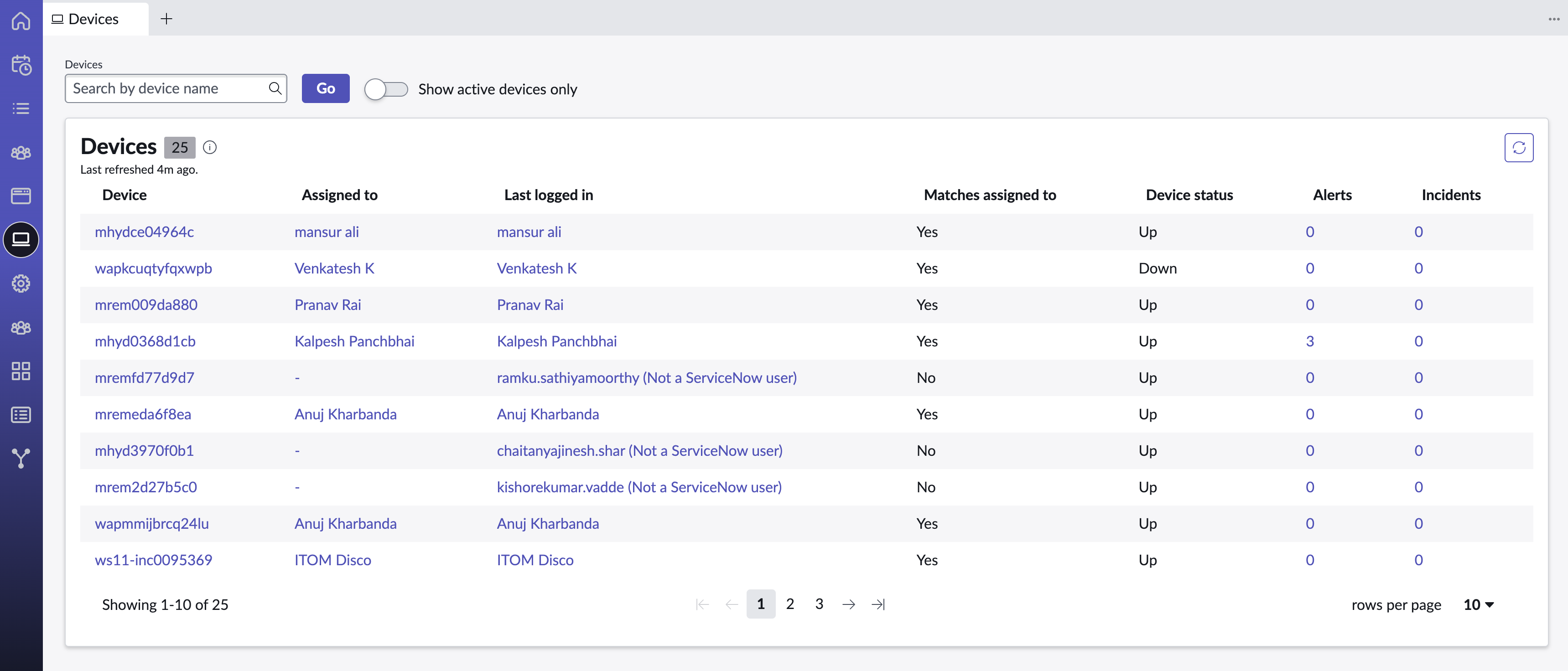Click the Down status for wapkcuqtyfqxwpb

point(1157,268)
